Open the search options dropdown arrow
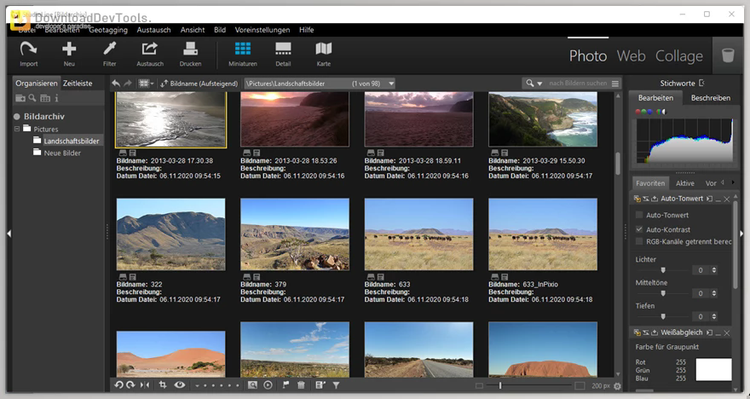This screenshot has height=399, width=750. [x=540, y=83]
